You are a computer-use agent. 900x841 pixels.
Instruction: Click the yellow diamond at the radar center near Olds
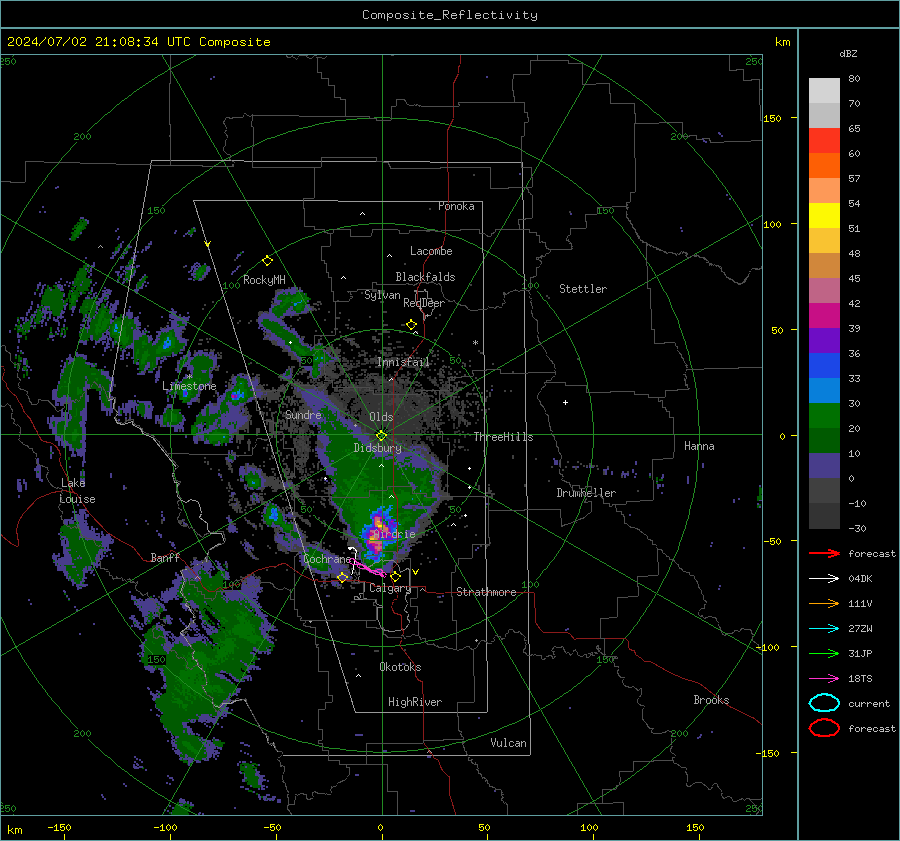(x=381, y=435)
